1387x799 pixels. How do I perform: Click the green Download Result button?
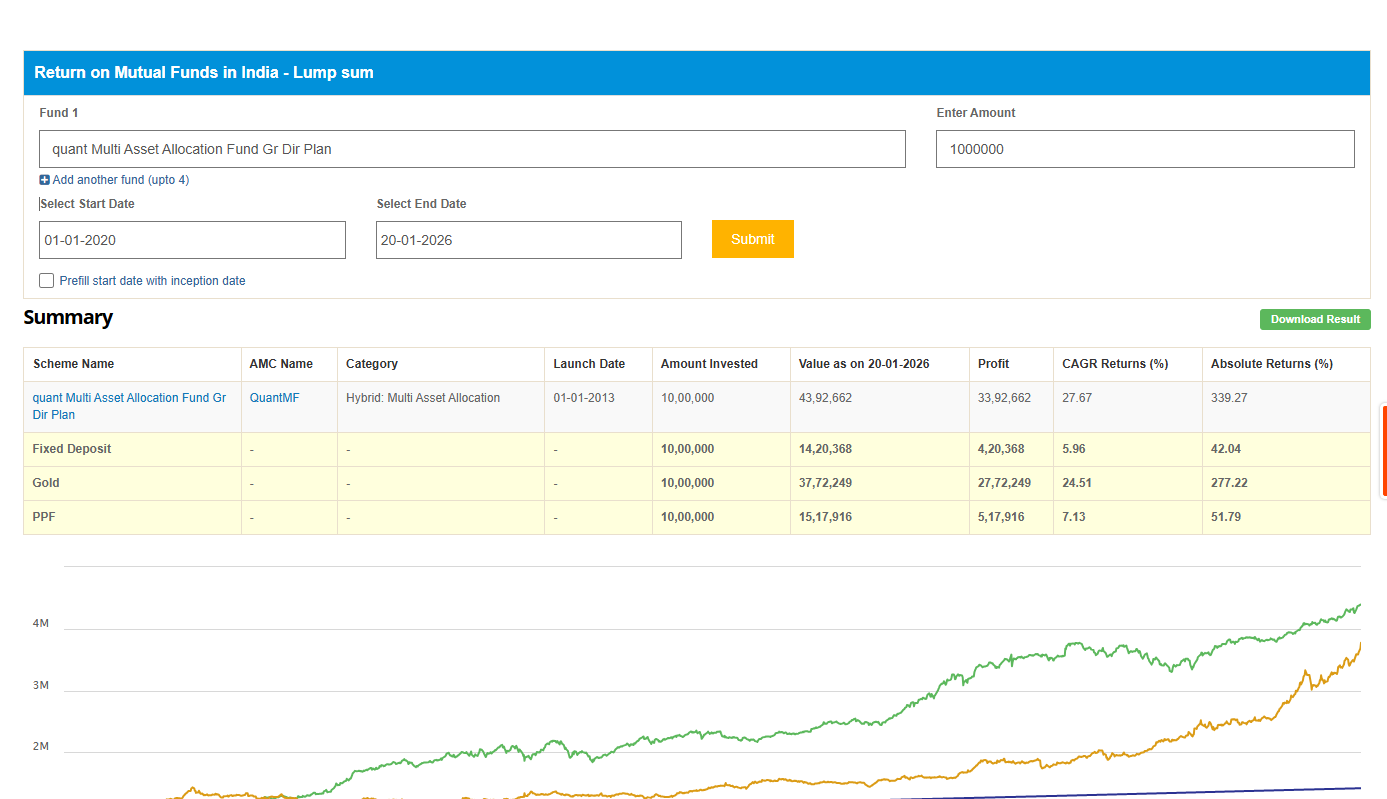click(1314, 320)
